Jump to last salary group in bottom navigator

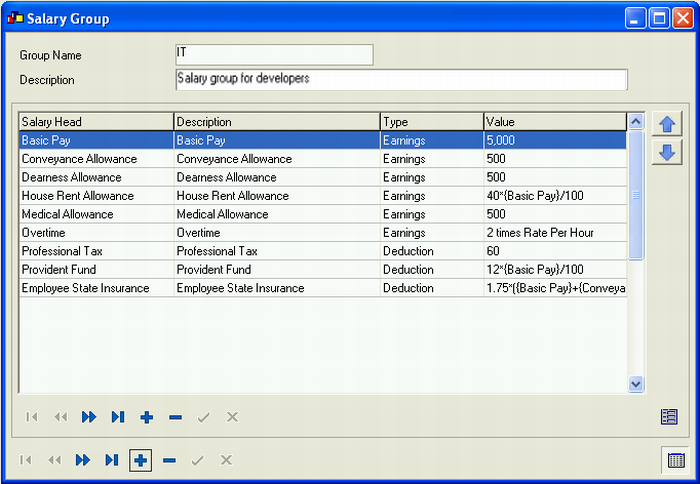[x=112, y=460]
